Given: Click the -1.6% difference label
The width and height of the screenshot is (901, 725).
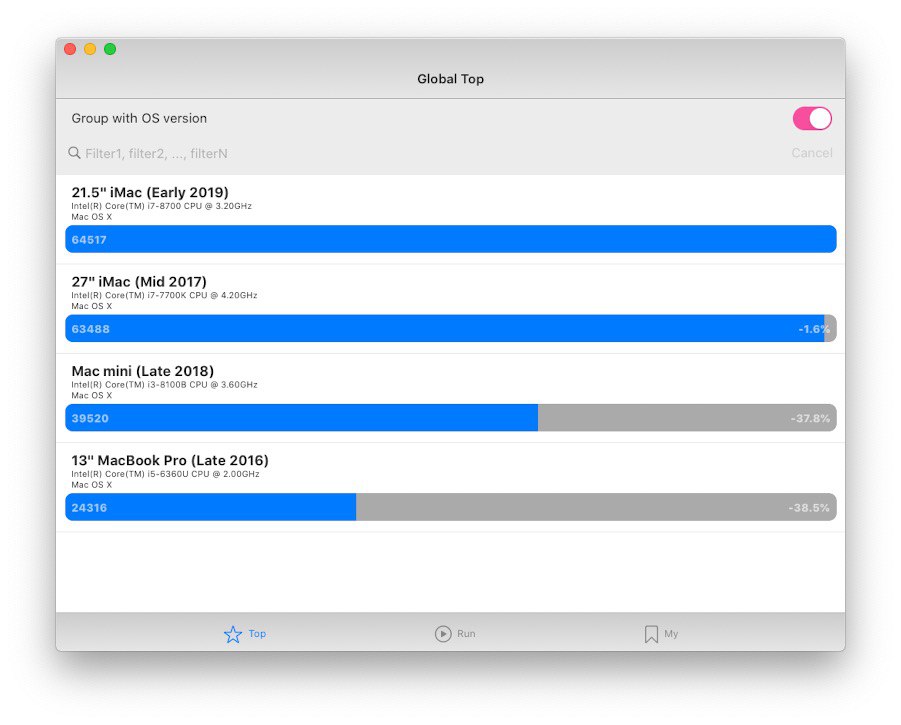Looking at the screenshot, I should coord(814,329).
